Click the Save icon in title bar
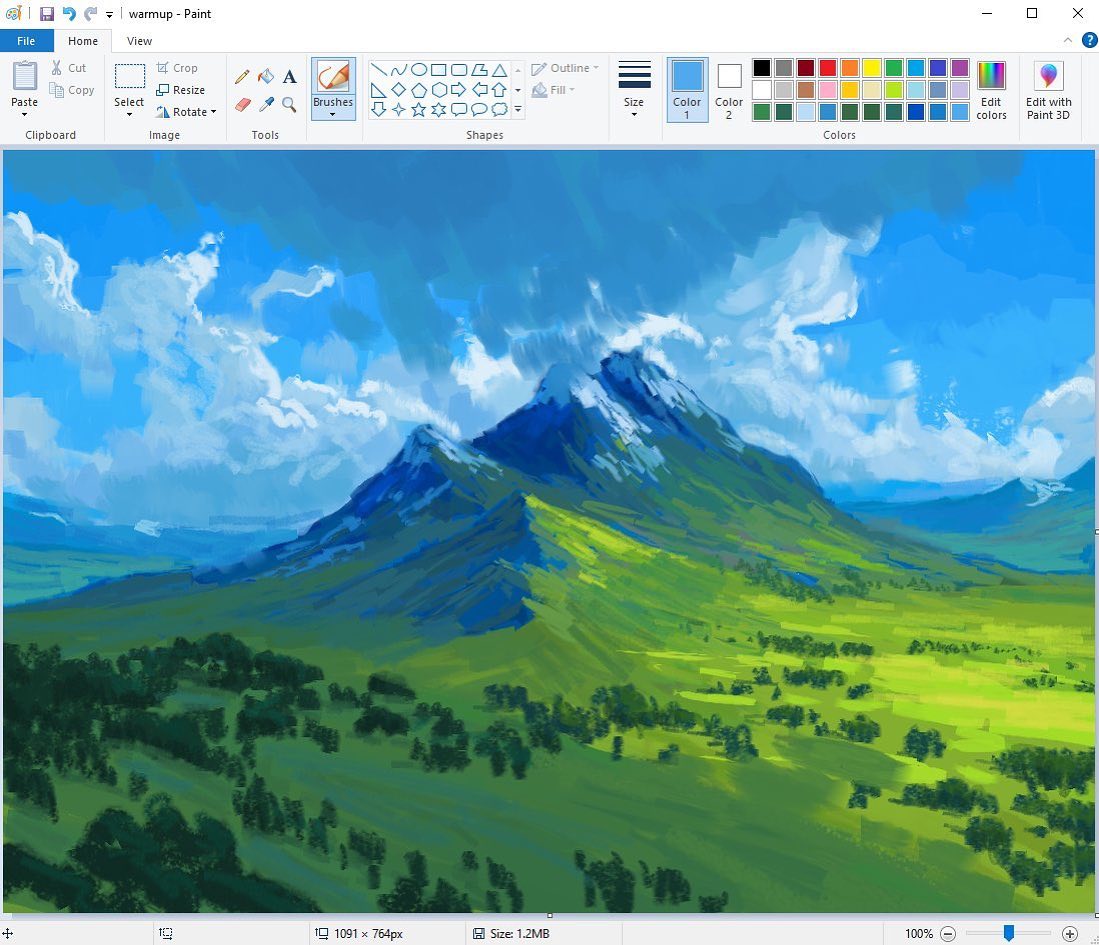Image resolution: width=1099 pixels, height=945 pixels. (x=47, y=13)
